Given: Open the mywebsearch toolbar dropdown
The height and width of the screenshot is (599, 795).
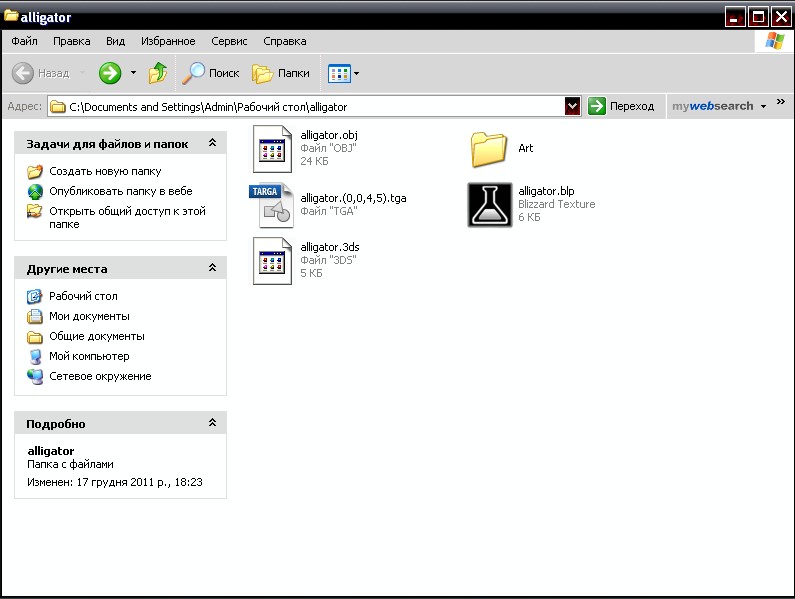Looking at the screenshot, I should point(763,107).
